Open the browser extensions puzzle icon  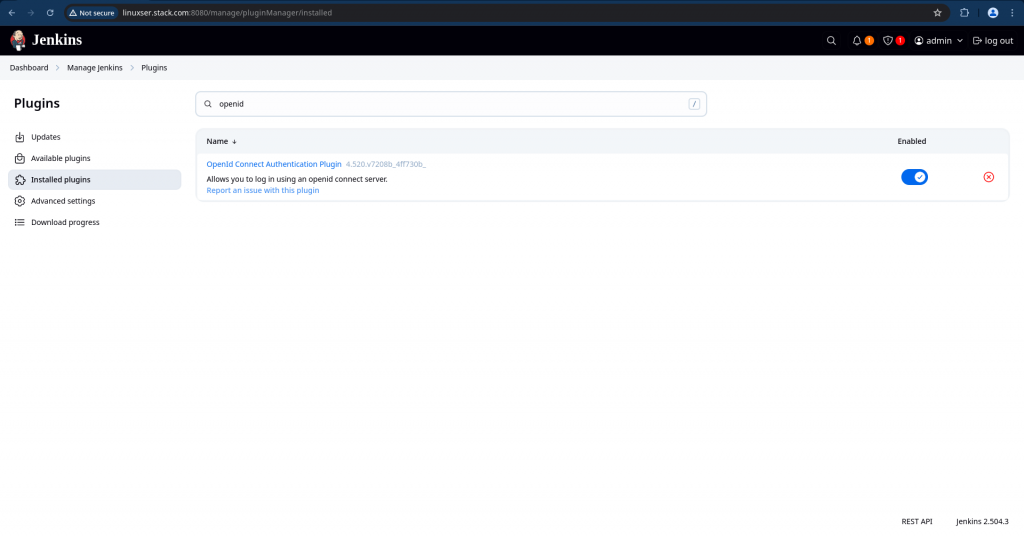click(965, 12)
